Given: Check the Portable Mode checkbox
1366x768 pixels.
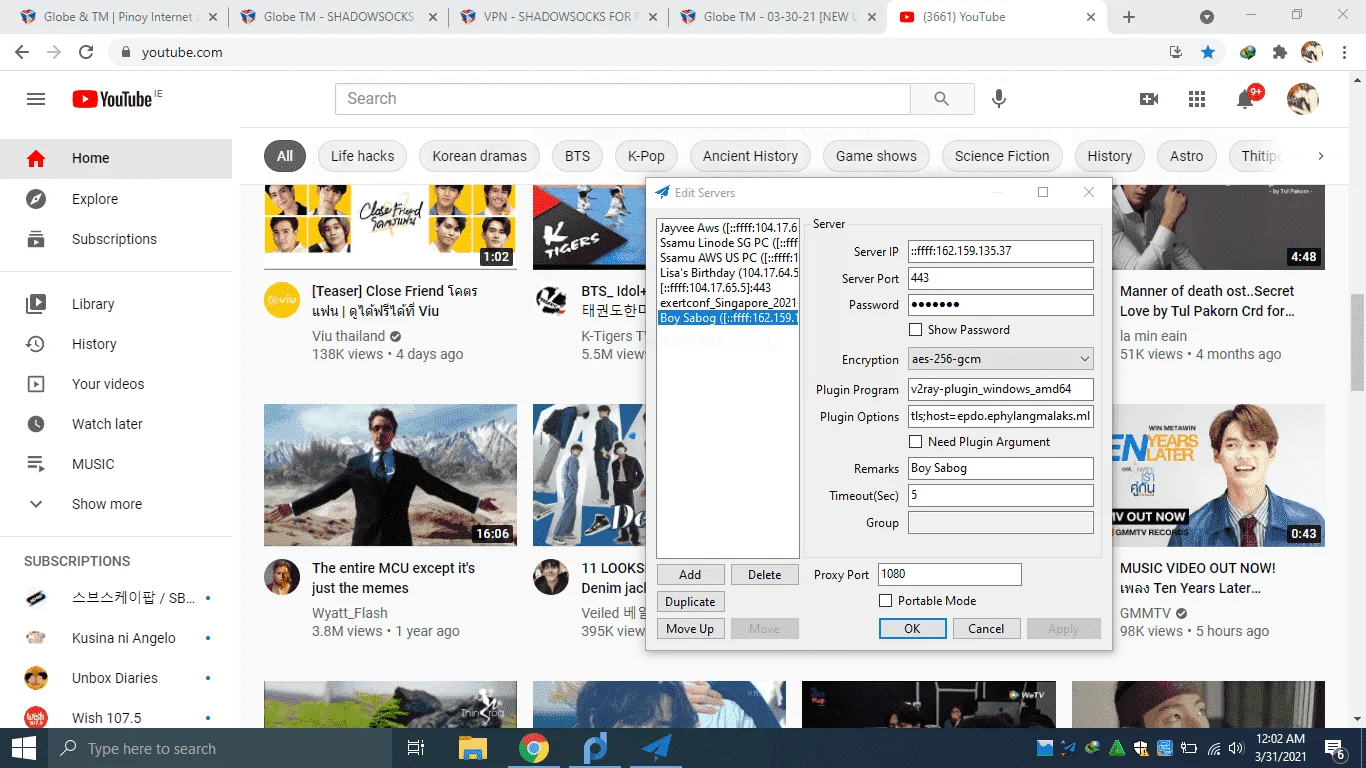Looking at the screenshot, I should point(885,601).
